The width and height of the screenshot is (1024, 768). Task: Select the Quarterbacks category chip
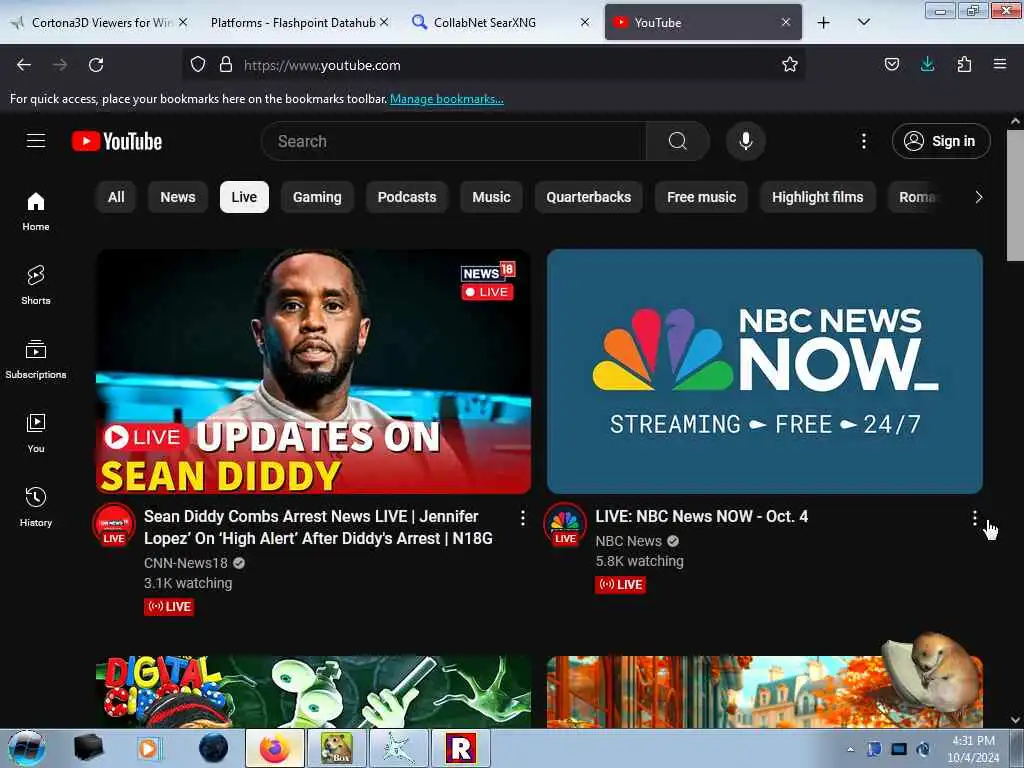(x=588, y=197)
